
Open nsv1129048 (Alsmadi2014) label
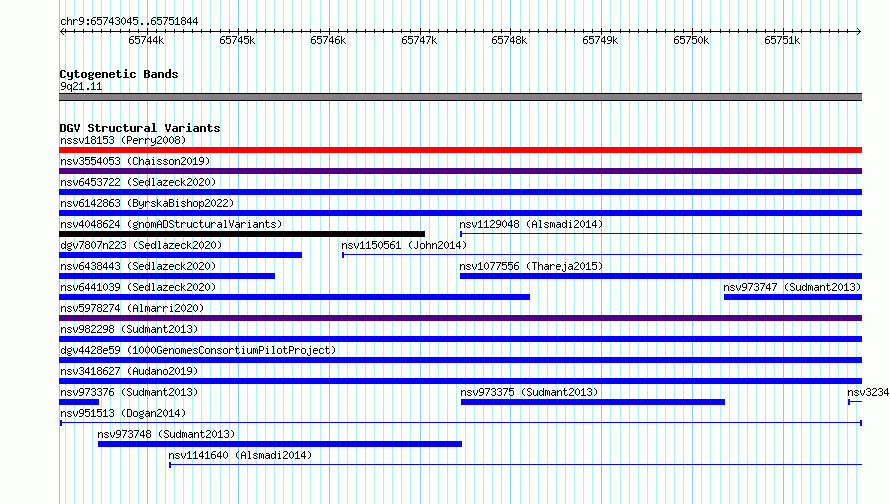pos(531,224)
